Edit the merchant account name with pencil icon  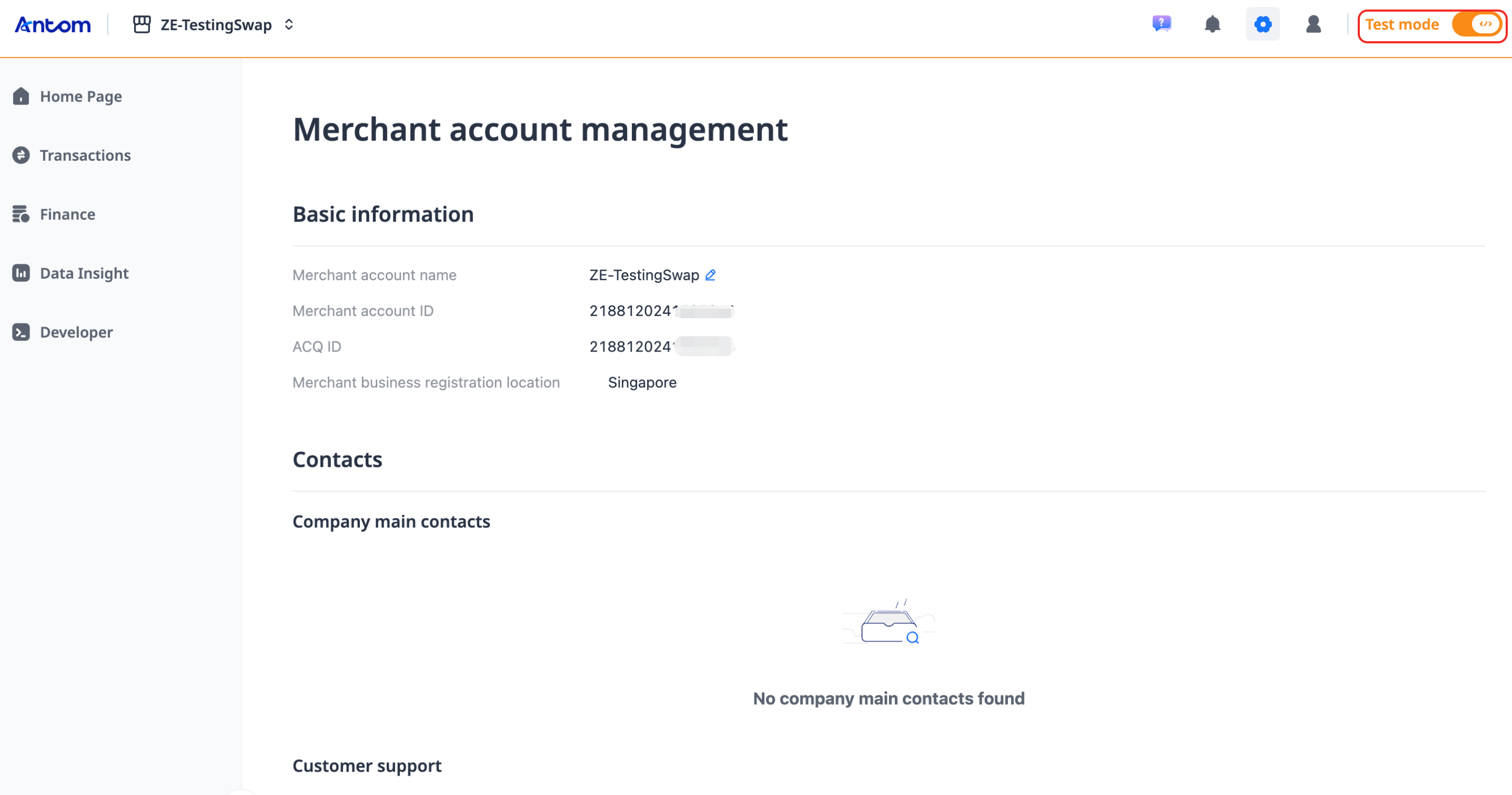coord(710,274)
